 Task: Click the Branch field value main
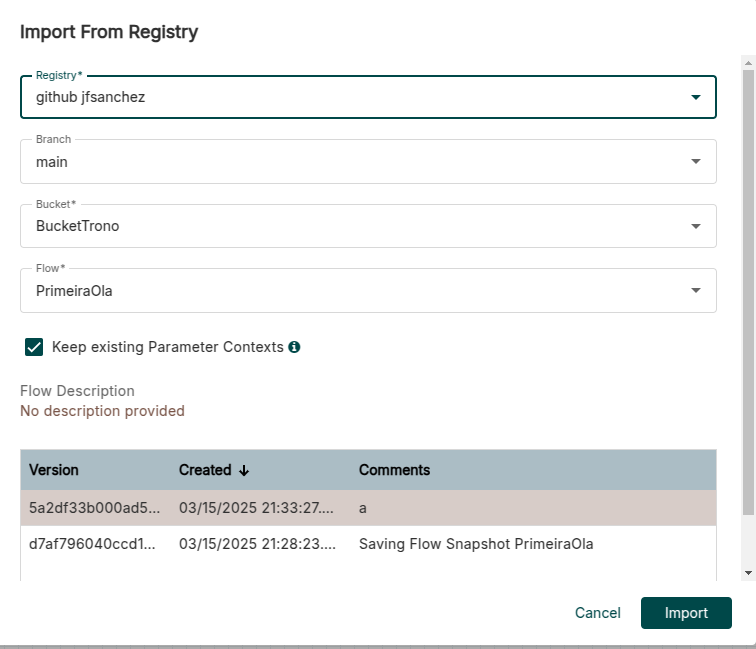pos(52,162)
